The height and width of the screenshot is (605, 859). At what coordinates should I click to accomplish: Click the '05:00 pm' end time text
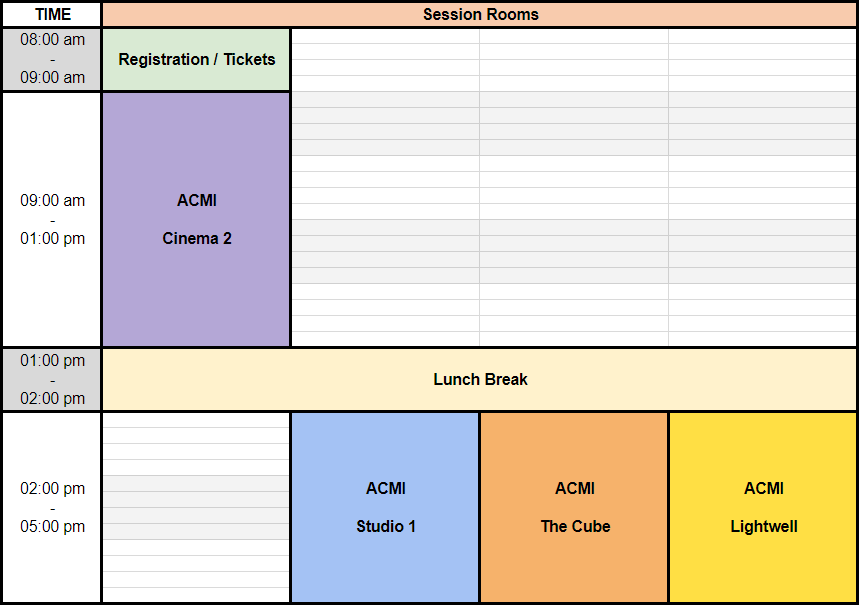click(52, 527)
